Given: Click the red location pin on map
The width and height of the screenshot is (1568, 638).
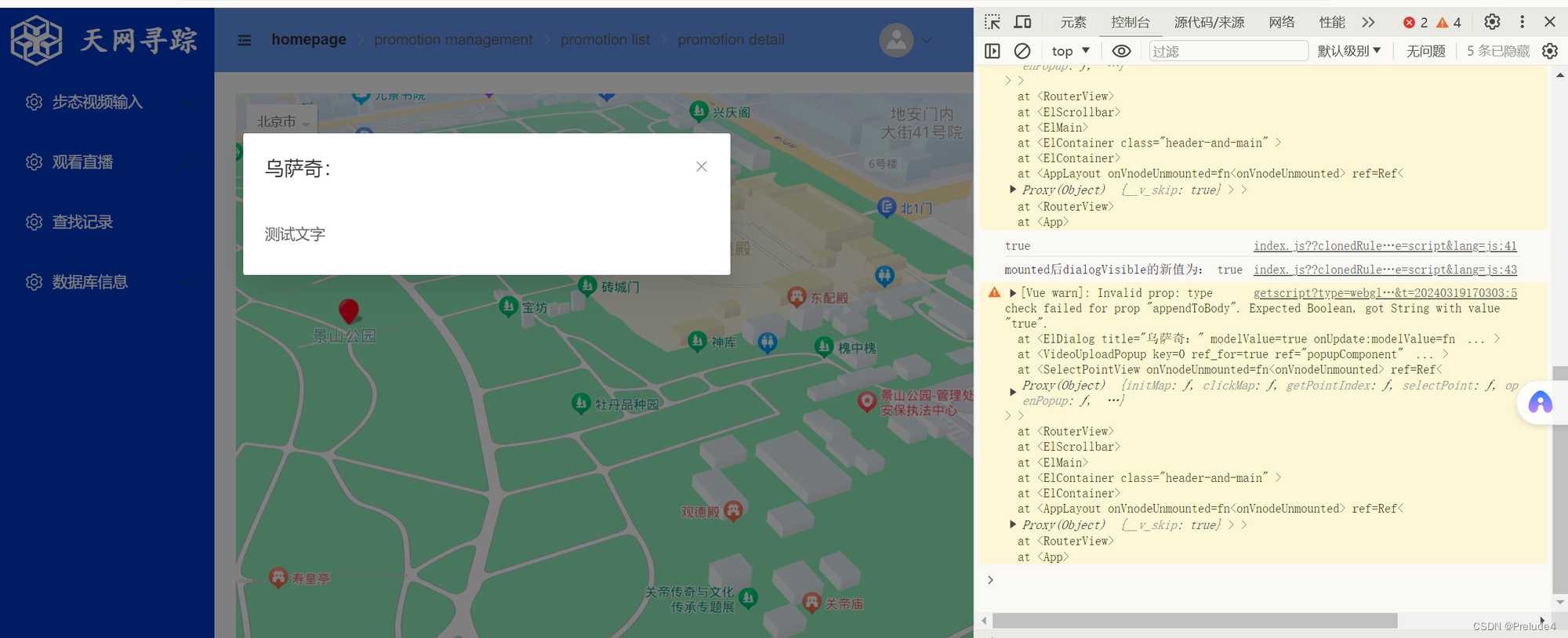Looking at the screenshot, I should pyautogui.click(x=349, y=311).
